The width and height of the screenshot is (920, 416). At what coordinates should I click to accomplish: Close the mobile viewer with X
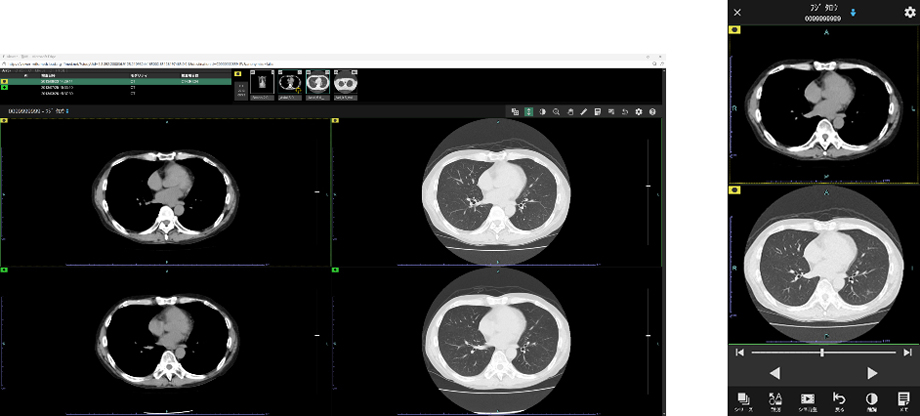(x=738, y=12)
